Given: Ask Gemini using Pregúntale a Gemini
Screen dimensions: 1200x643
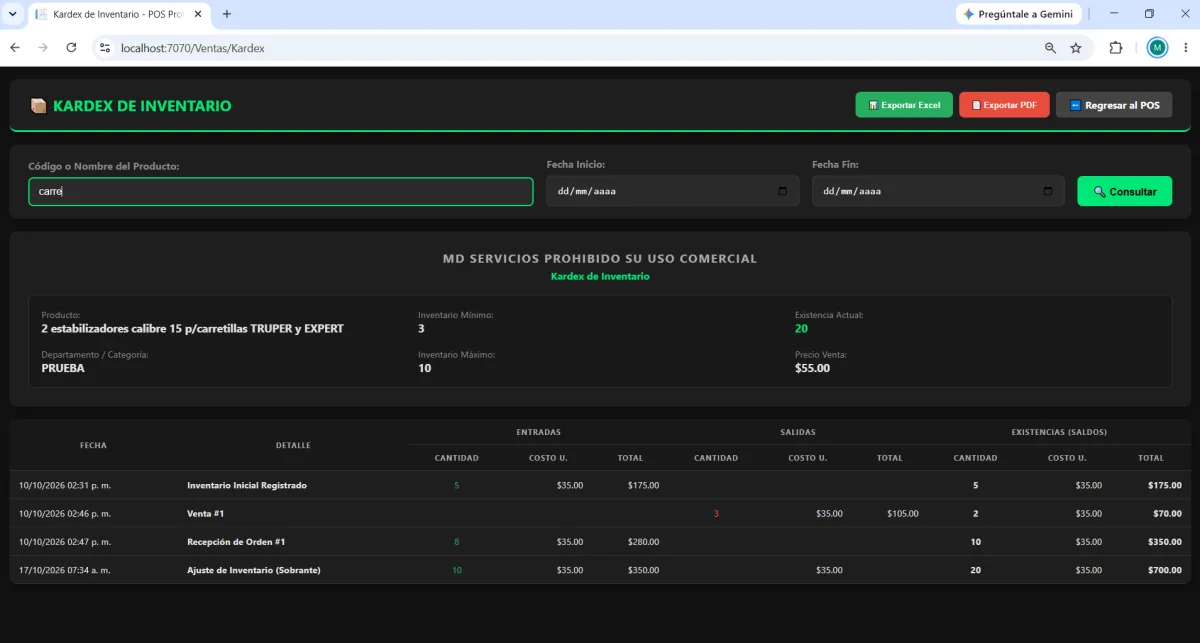Looking at the screenshot, I should tap(1017, 14).
